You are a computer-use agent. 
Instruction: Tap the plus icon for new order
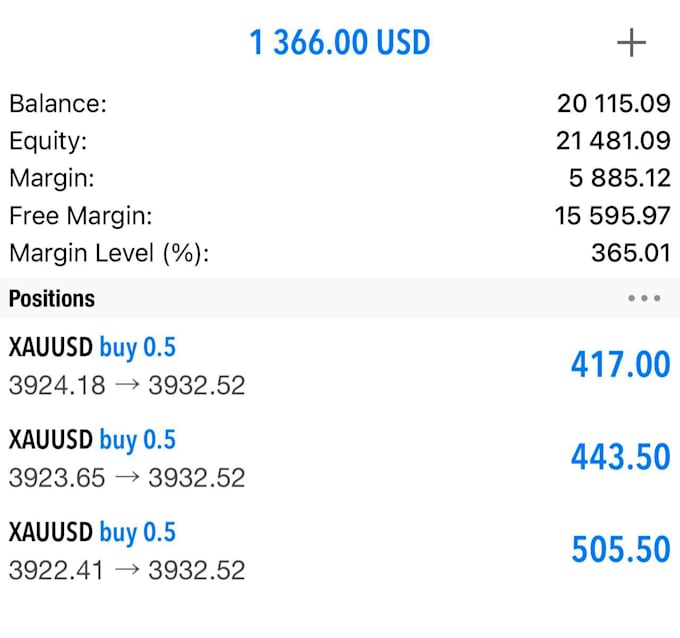(x=631, y=43)
